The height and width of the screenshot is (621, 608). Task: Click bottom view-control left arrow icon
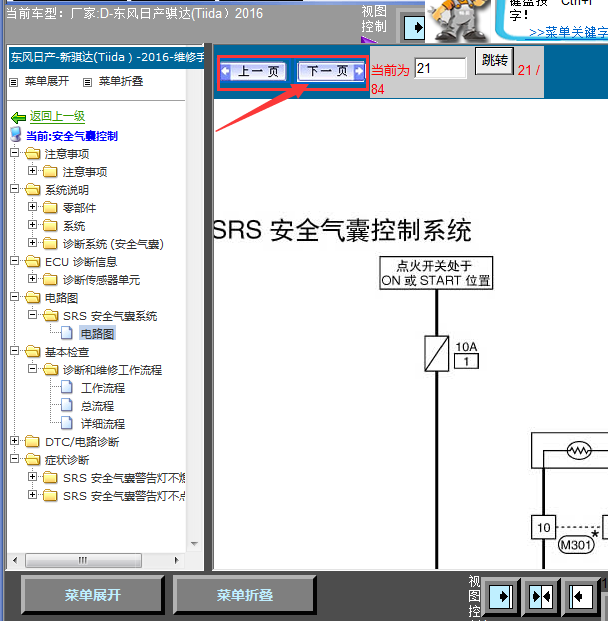pyautogui.click(x=581, y=596)
